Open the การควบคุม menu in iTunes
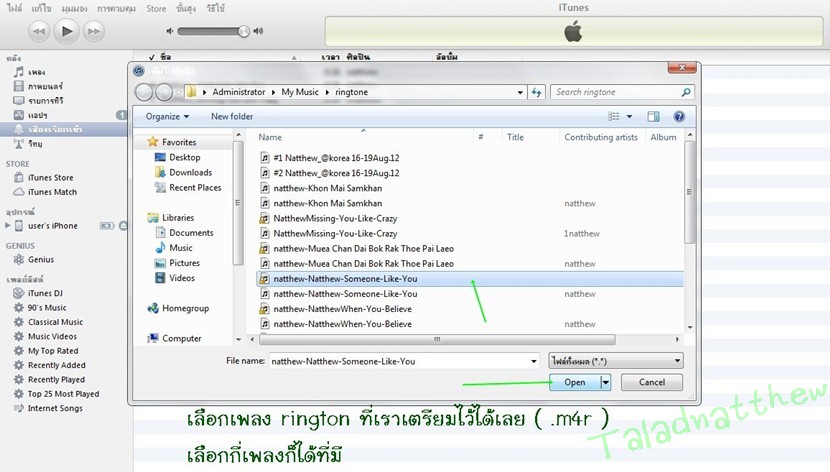This screenshot has width=830, height=472. pyautogui.click(x=116, y=8)
